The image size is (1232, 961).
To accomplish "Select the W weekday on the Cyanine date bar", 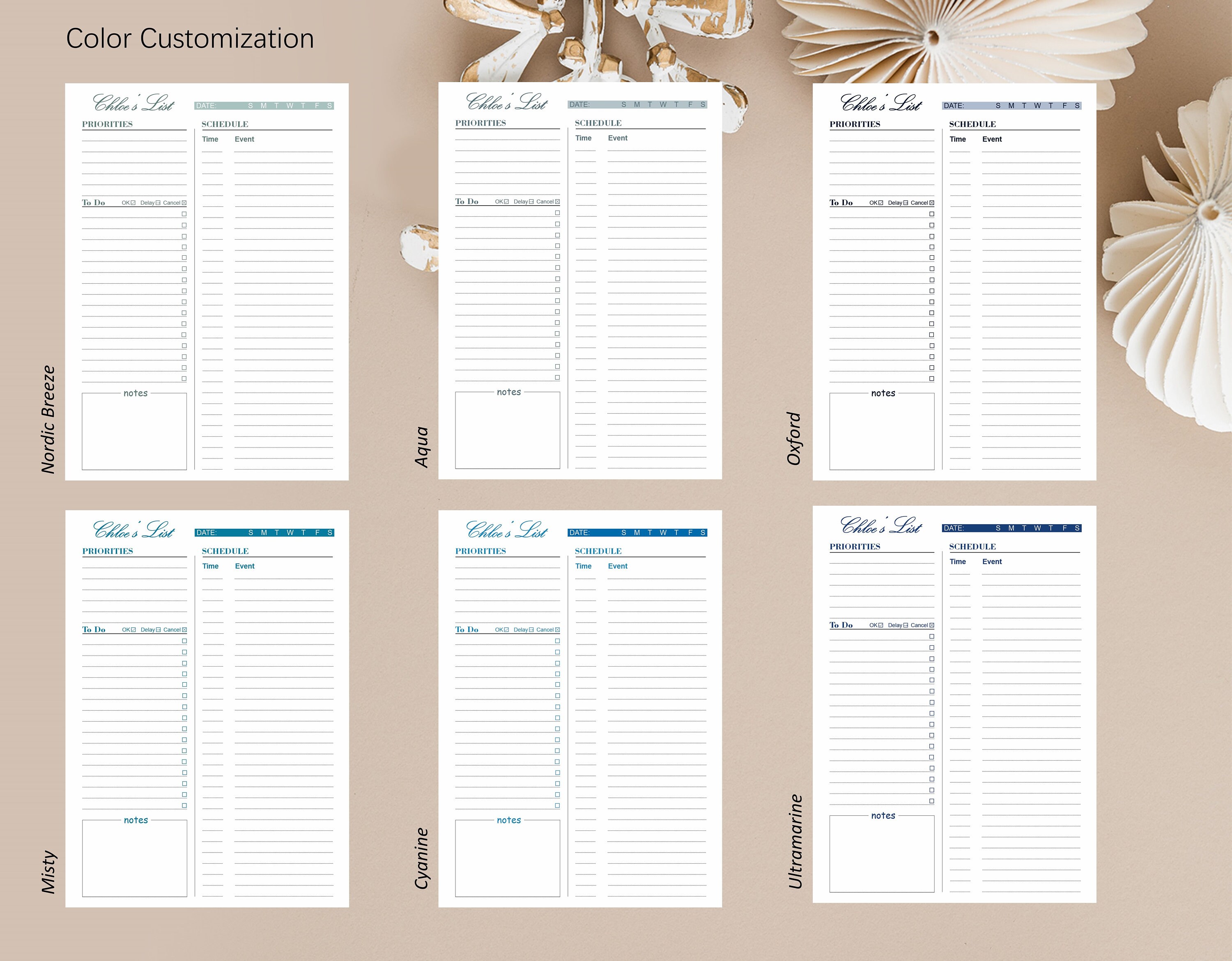I will (663, 532).
